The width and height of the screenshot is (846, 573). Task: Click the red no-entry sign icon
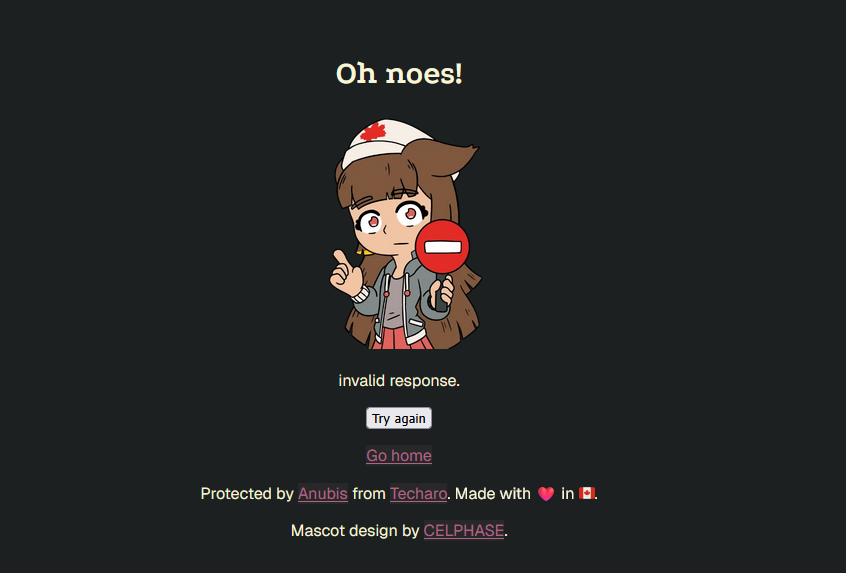442,247
